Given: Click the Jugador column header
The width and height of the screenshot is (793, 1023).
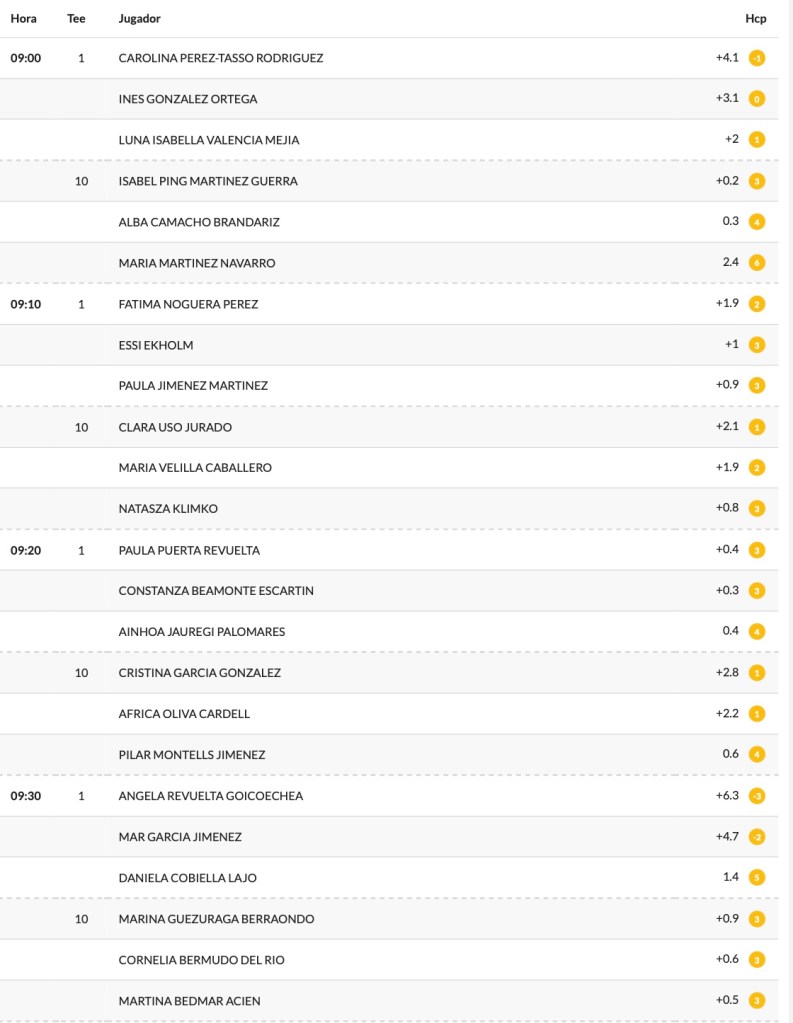Looking at the screenshot, I should click(x=139, y=18).
